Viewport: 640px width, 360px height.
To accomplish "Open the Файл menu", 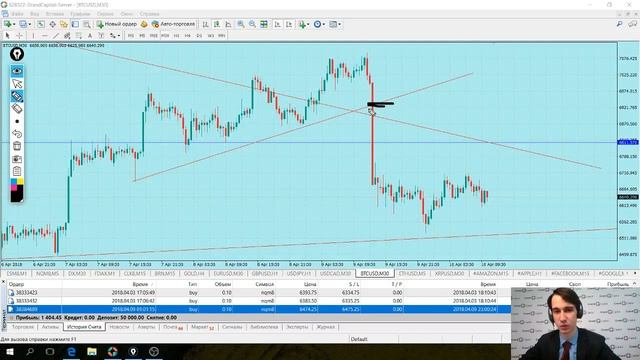I will pyautogui.click(x=17, y=14).
